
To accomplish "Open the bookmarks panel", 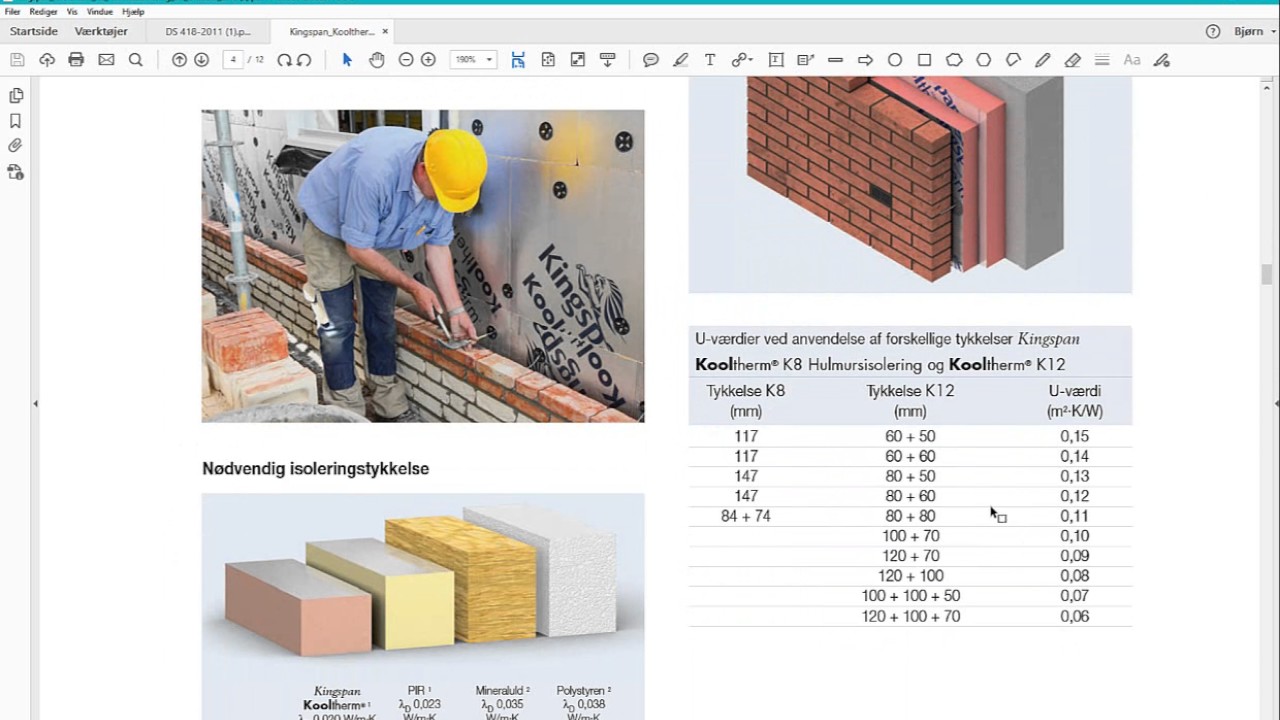I will click(x=16, y=121).
